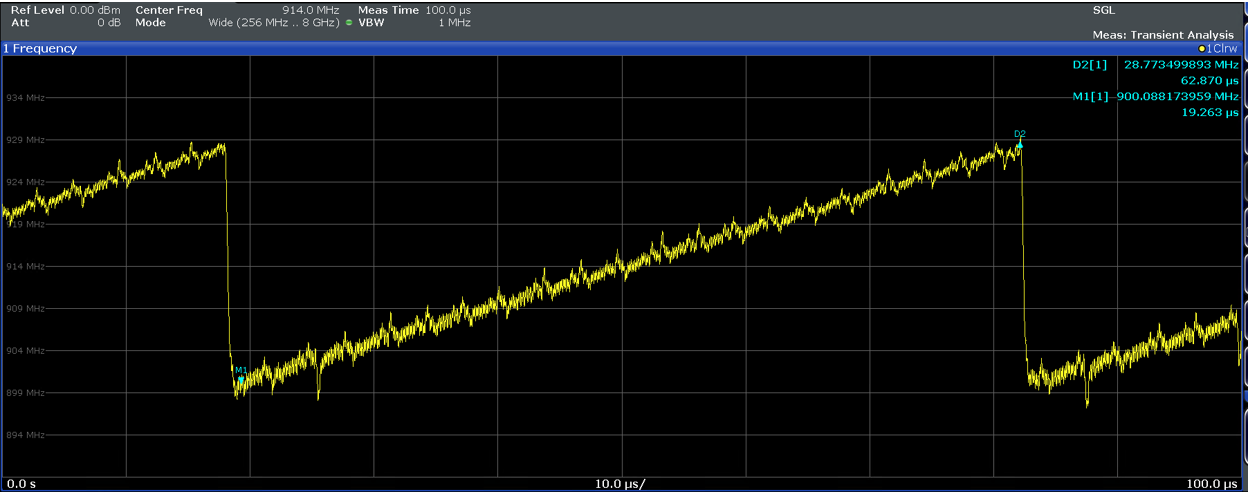Click the SGL sweep indicator
1254x498 pixels.
coord(1104,10)
